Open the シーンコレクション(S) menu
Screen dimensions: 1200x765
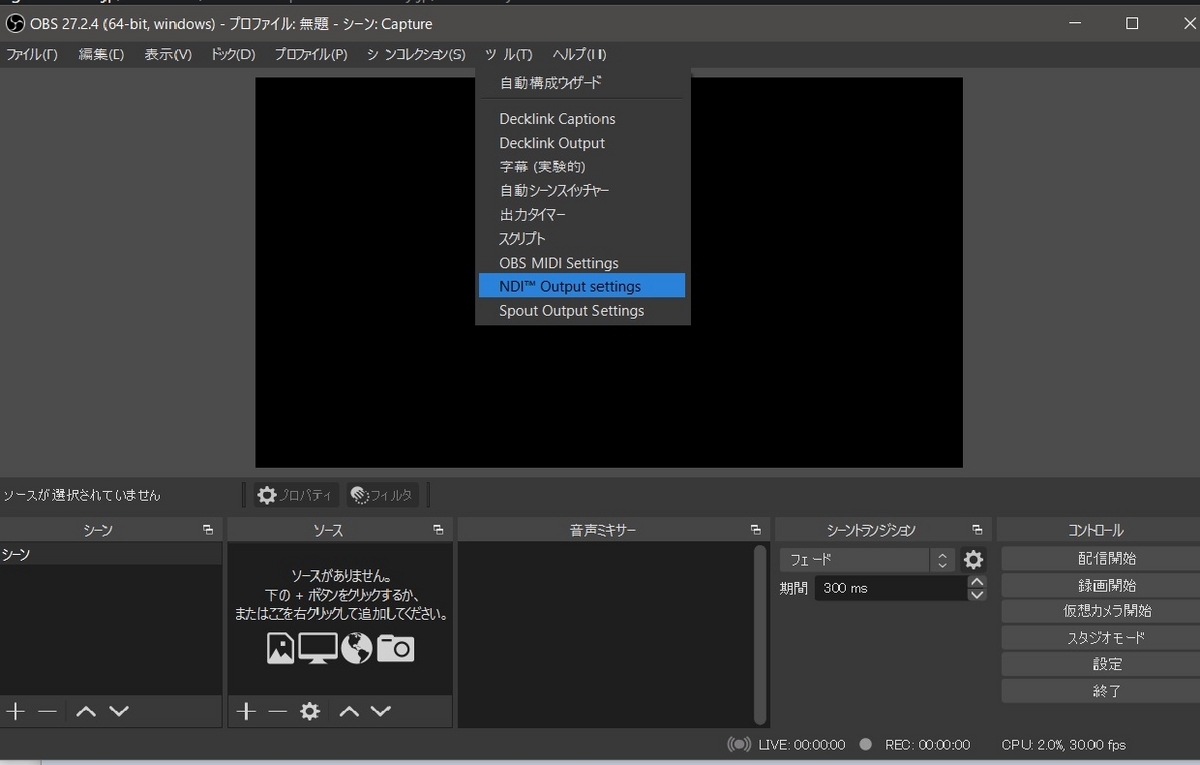pos(416,54)
